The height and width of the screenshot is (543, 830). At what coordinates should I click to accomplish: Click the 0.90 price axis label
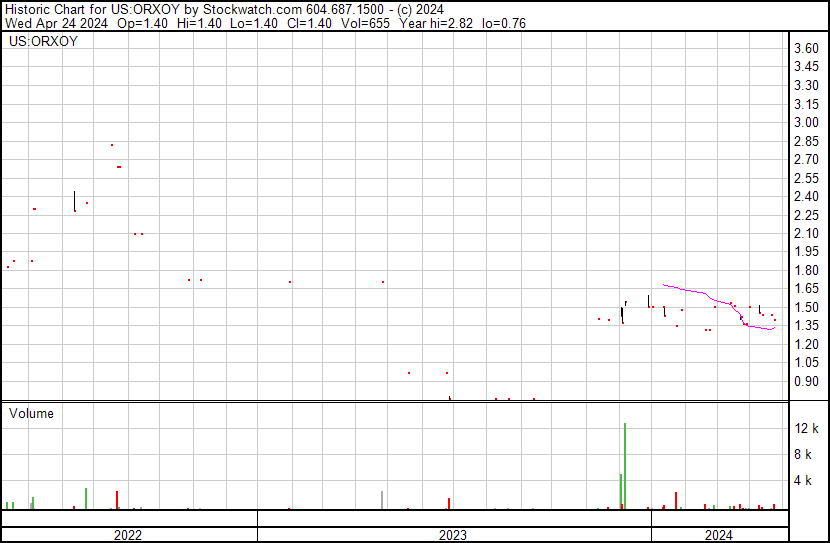pos(807,381)
